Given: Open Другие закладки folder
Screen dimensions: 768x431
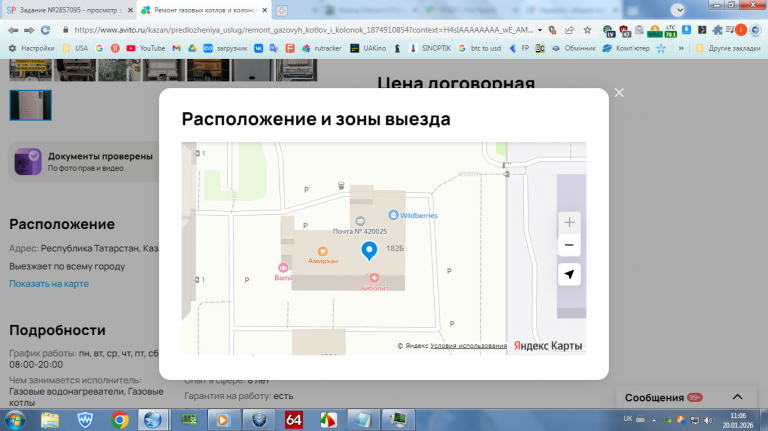Looking at the screenshot, I should click(728, 48).
